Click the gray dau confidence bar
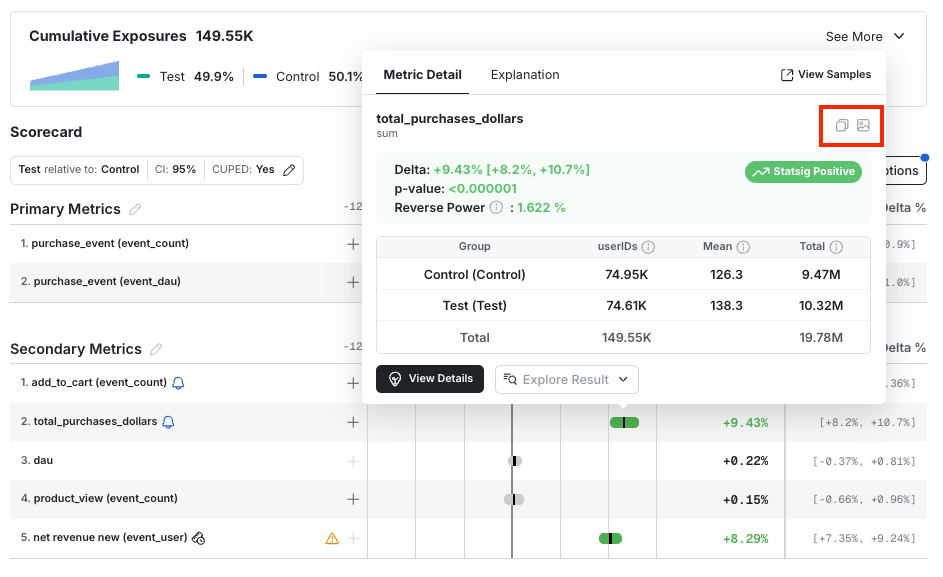The image size is (943, 577). coord(515,461)
